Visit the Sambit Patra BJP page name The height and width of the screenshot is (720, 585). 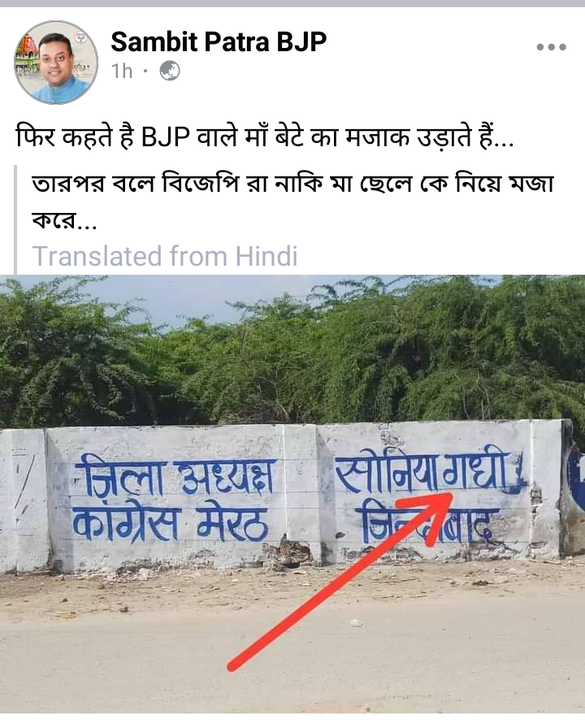tap(219, 41)
